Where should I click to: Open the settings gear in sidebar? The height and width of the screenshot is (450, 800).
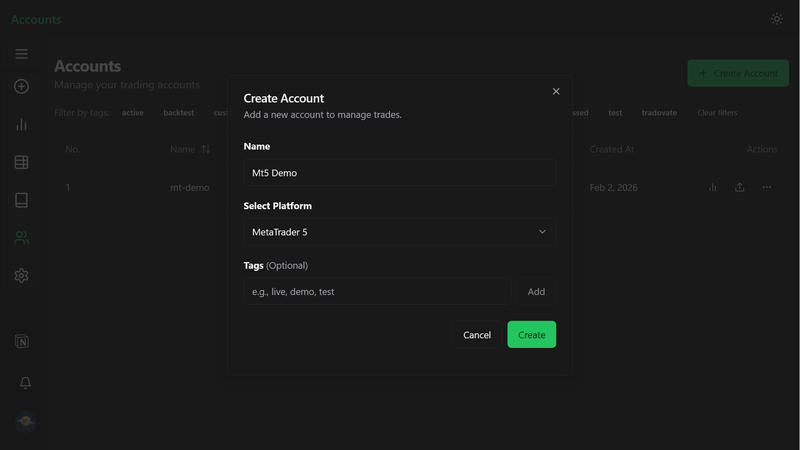coord(21,276)
